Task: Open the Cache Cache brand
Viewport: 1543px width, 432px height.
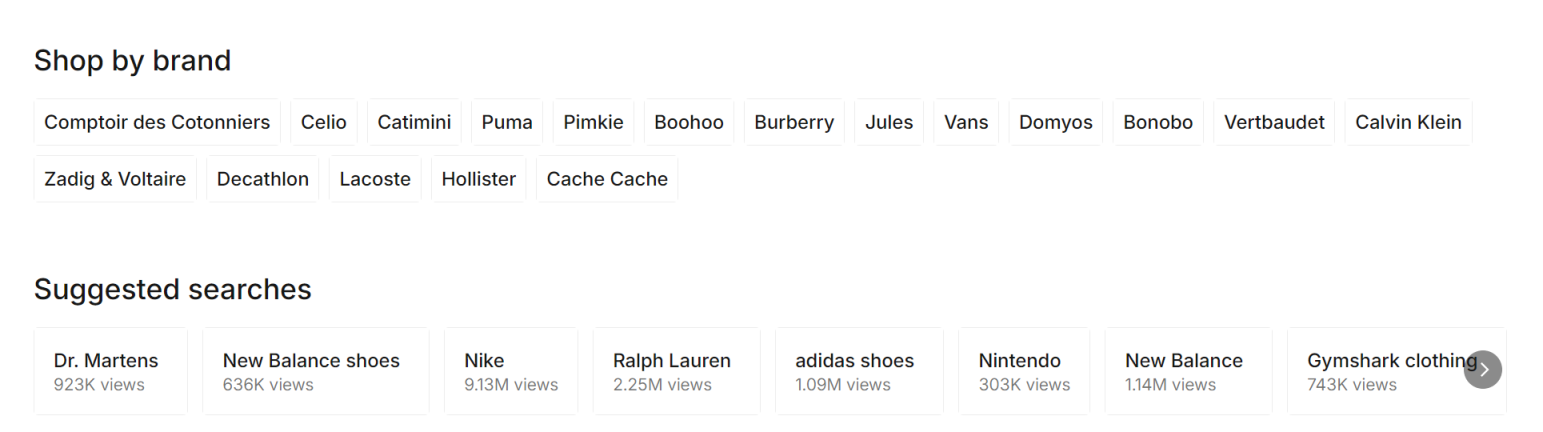Action: (607, 180)
